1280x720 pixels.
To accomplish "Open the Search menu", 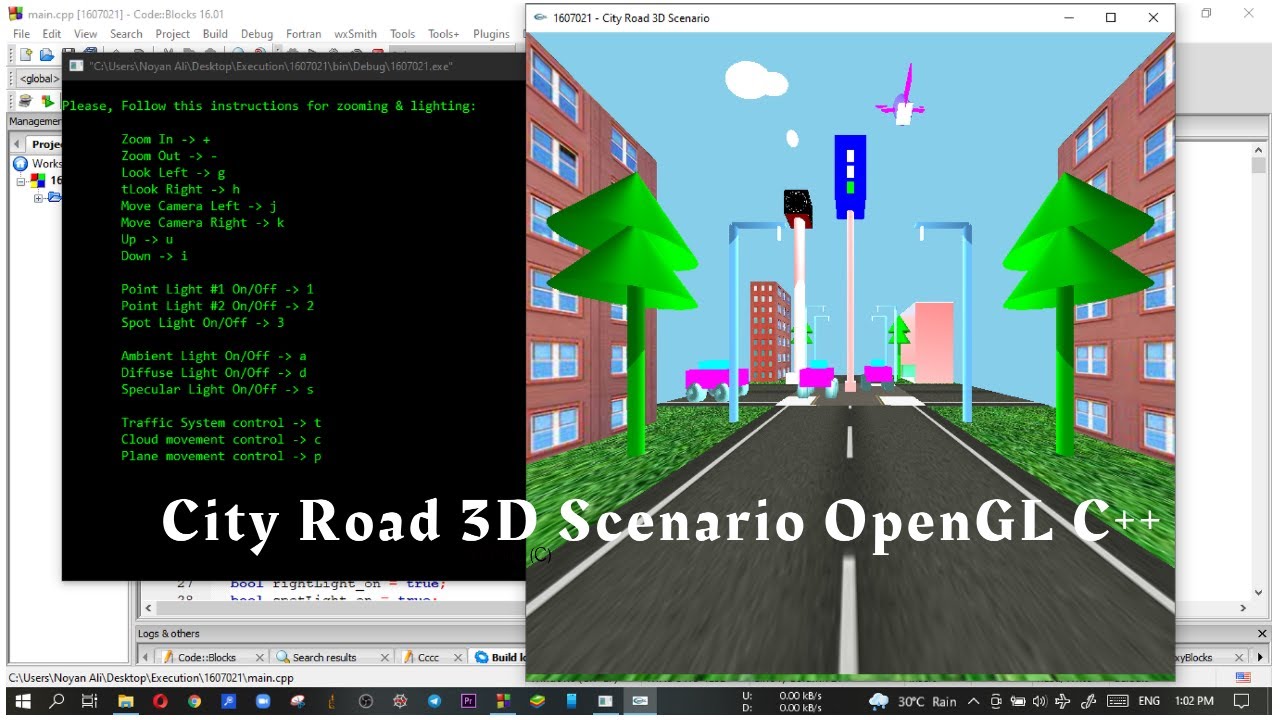I will 126,34.
